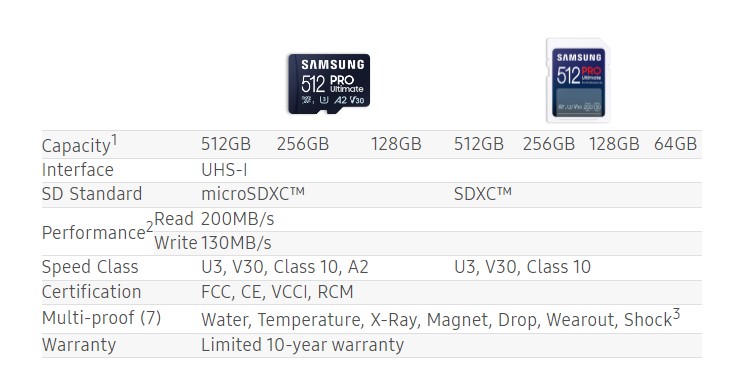The height and width of the screenshot is (385, 745).
Task: Click the microSDXC standard text
Action: 253,194
